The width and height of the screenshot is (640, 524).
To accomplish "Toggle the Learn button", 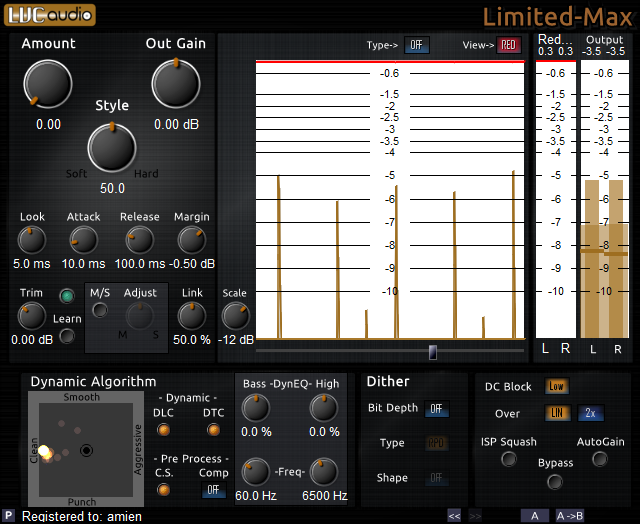I will tap(67, 336).
